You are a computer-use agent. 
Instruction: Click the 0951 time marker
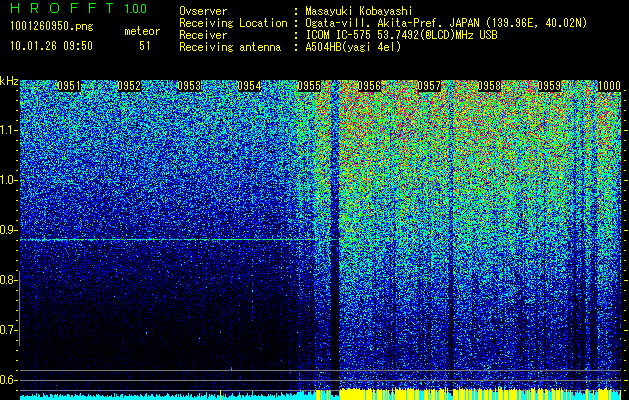click(69, 86)
